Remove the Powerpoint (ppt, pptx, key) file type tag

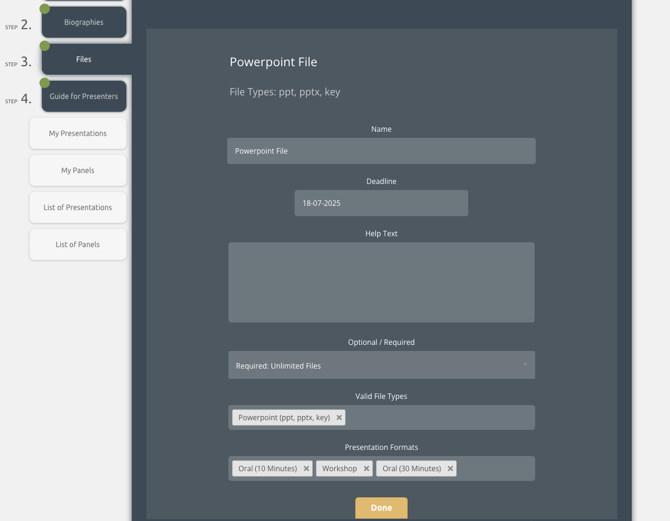[339, 418]
